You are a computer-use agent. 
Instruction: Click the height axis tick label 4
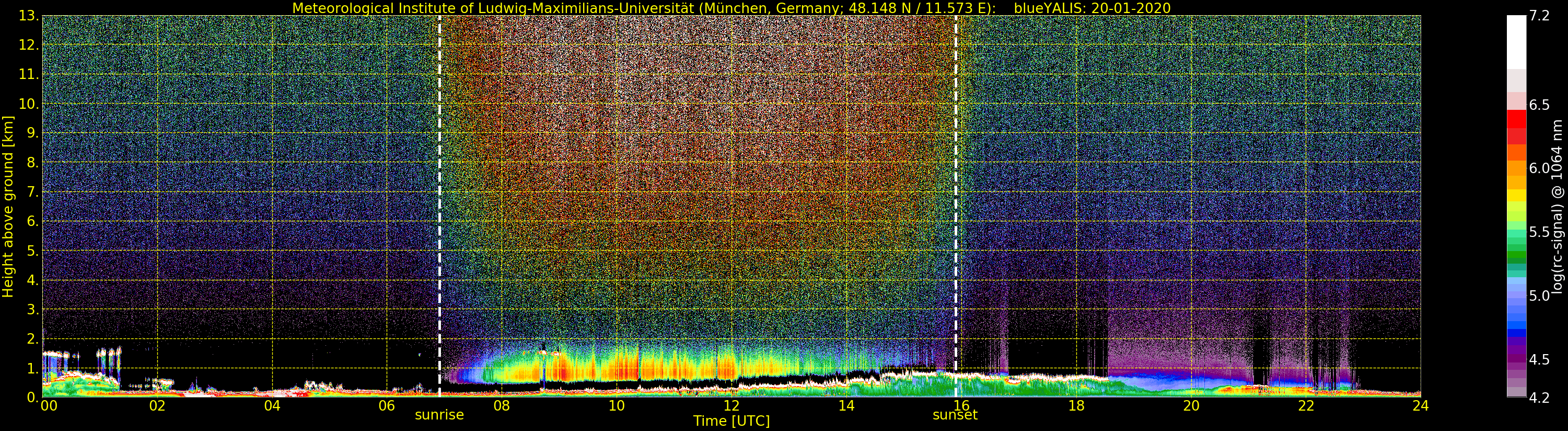click(x=33, y=280)
